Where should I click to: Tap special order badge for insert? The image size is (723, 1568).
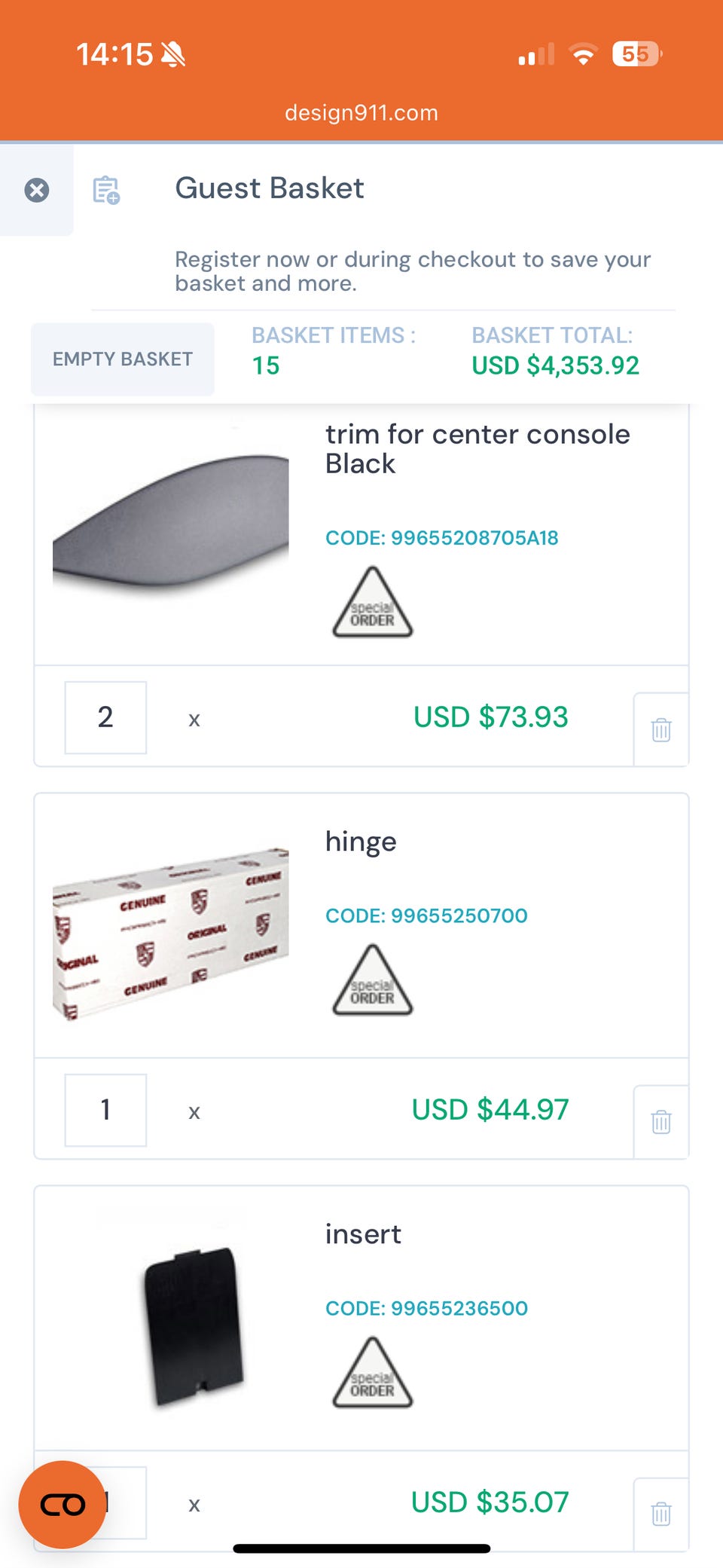[372, 1373]
